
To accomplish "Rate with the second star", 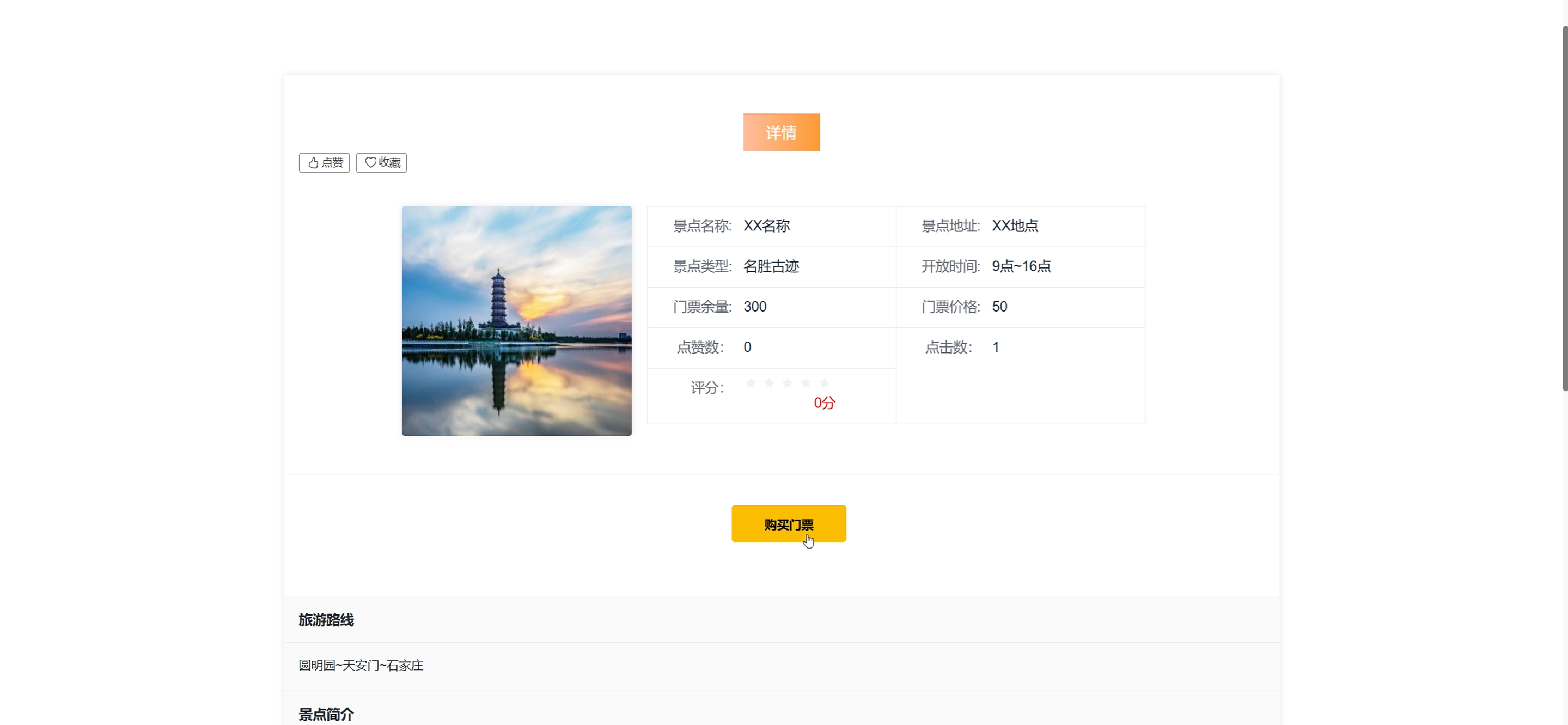I will 769,383.
